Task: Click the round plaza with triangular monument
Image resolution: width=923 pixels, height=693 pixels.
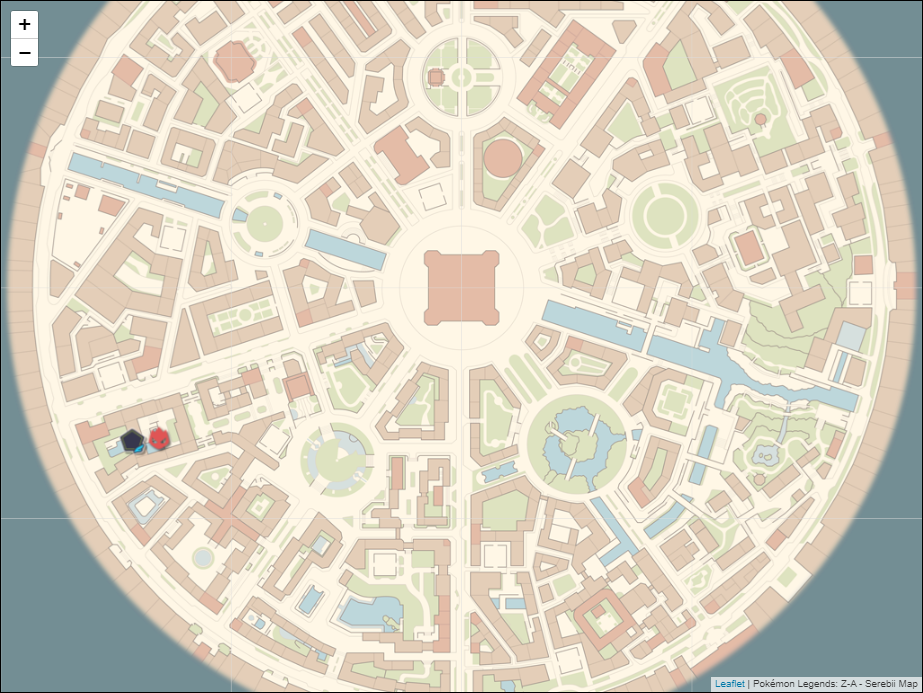Action: pyautogui.click(x=338, y=456)
